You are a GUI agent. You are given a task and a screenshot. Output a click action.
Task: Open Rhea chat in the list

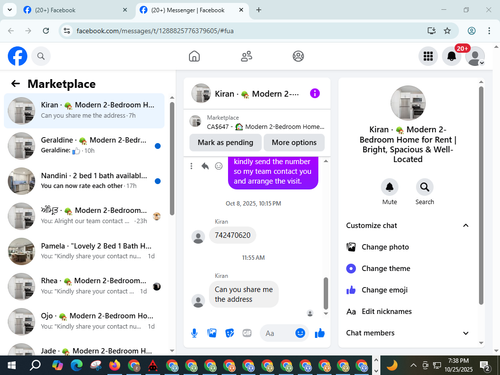coord(84,286)
